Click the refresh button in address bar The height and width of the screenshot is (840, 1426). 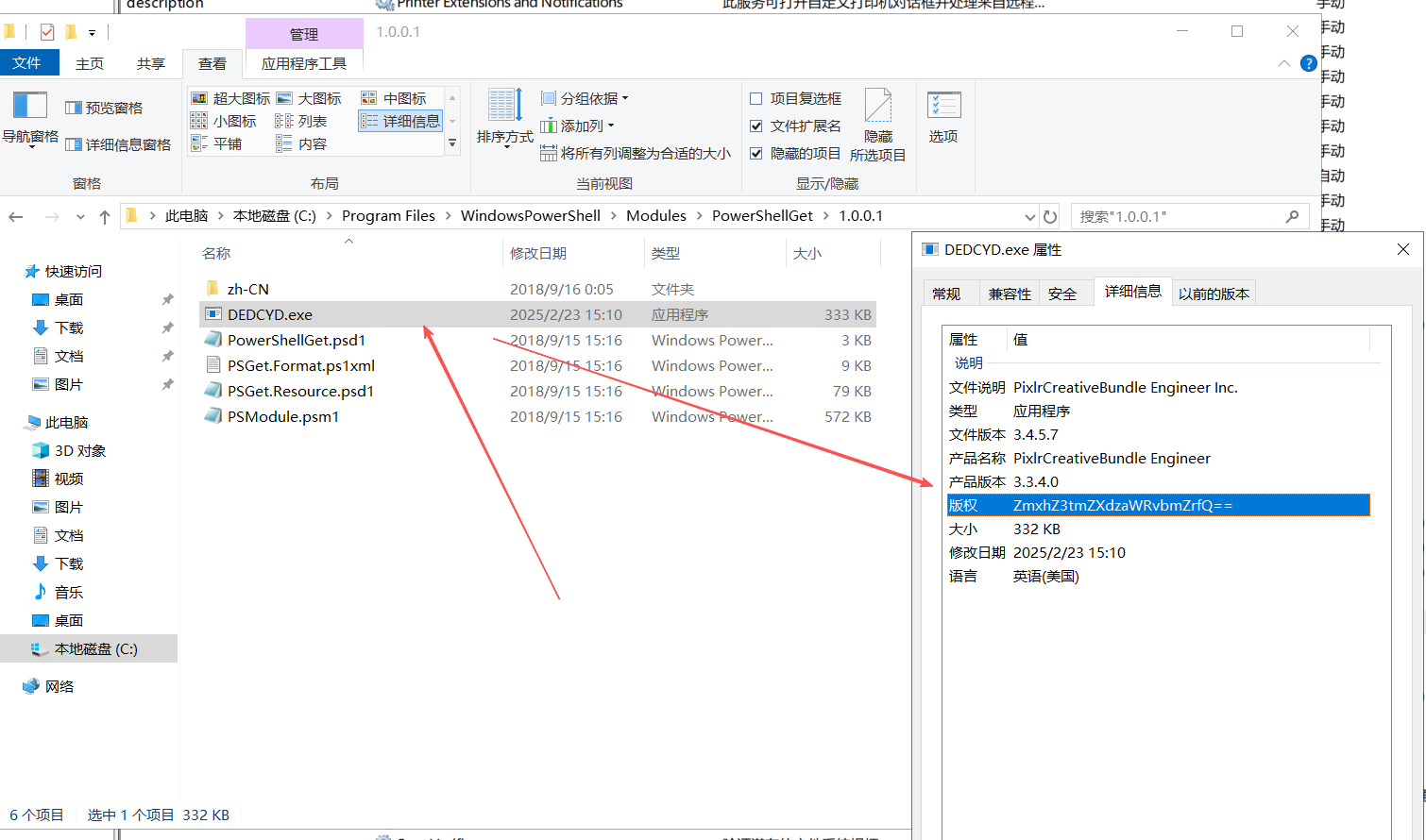tap(1049, 216)
